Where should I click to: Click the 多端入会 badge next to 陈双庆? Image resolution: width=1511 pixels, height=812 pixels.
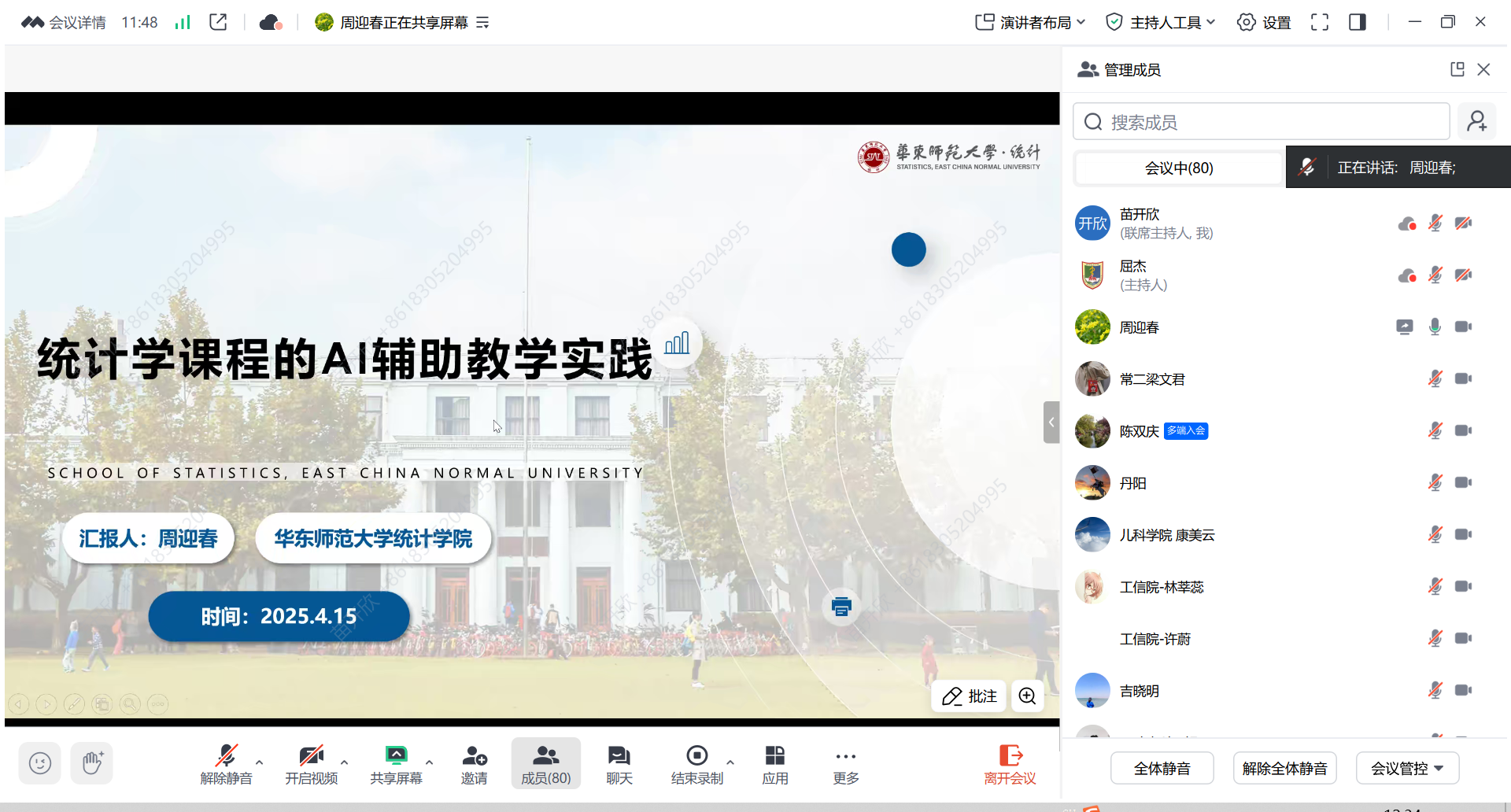pos(1186,431)
